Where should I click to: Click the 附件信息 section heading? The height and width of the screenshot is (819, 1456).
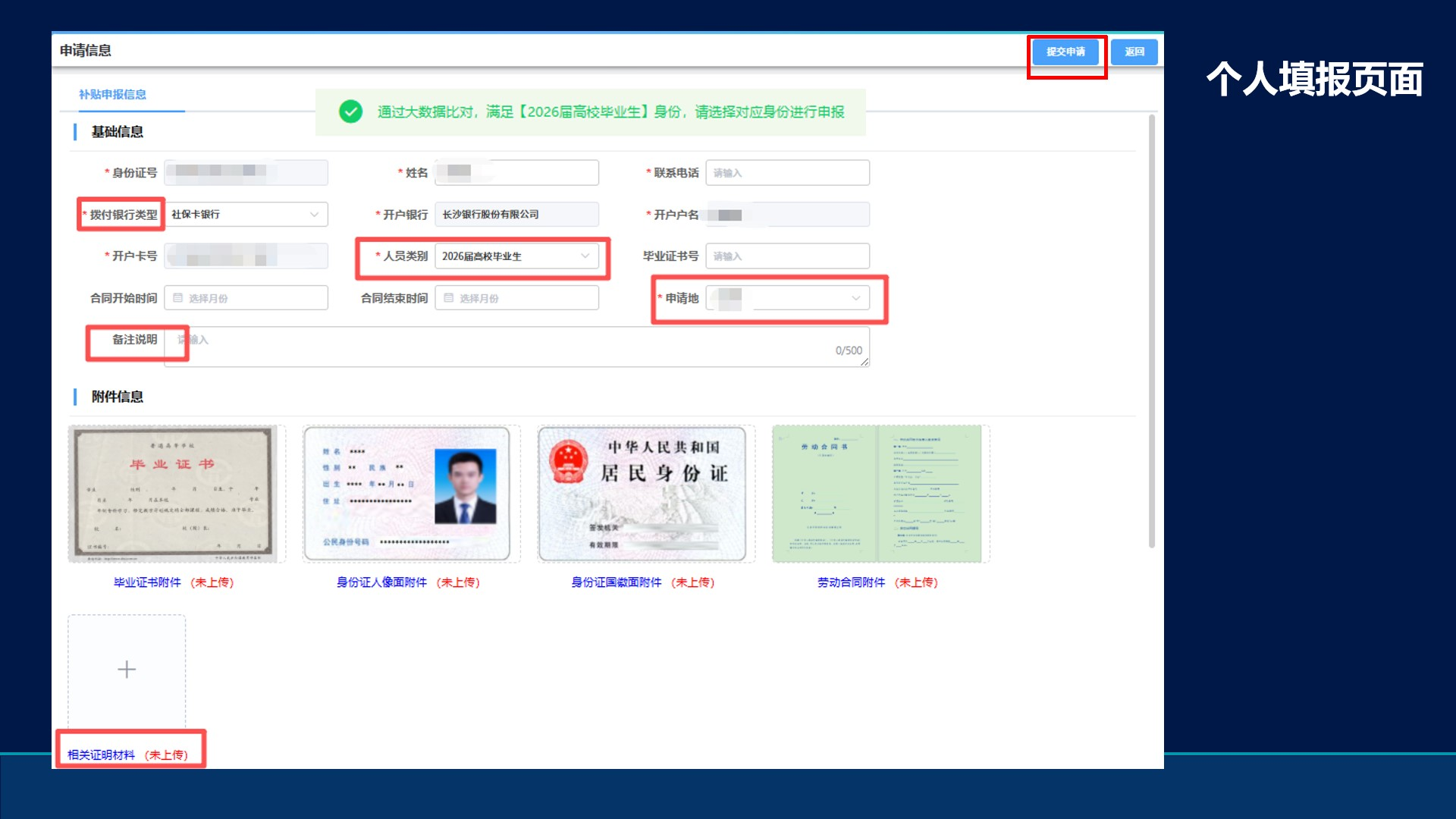pyautogui.click(x=117, y=397)
